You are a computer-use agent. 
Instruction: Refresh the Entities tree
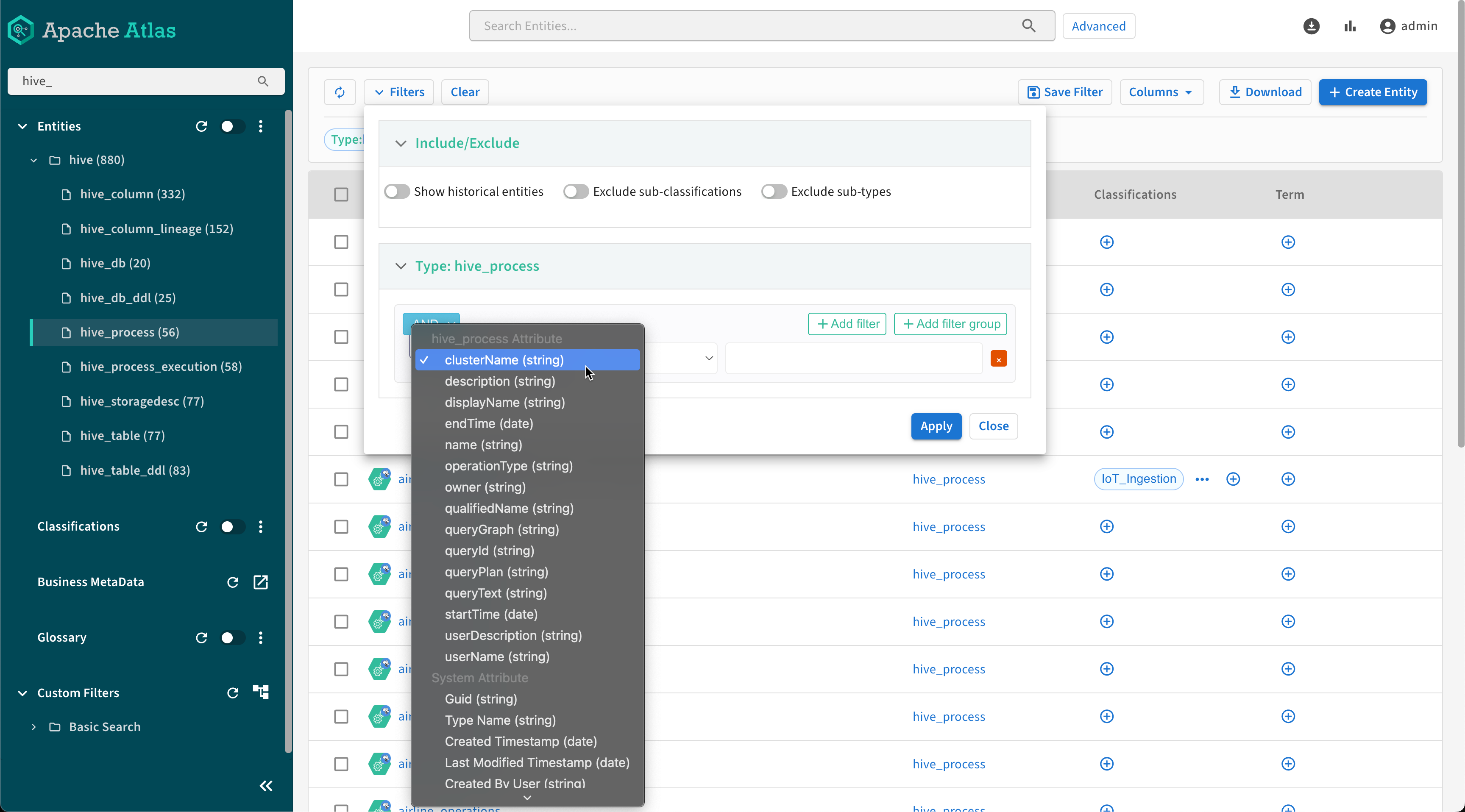[201, 126]
